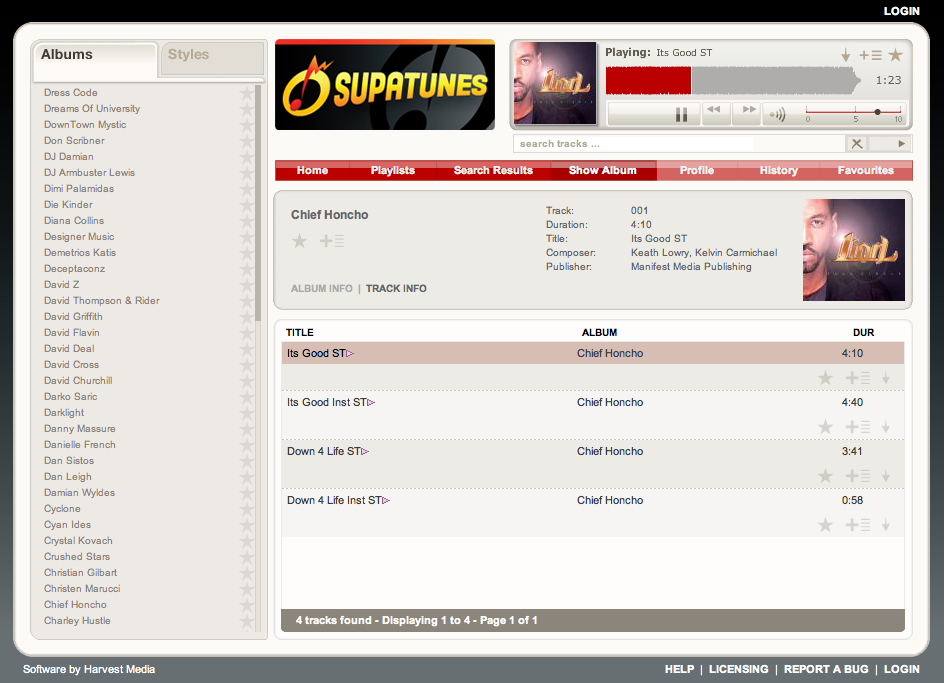Screen dimensions: 944x683
Task: Star the Down 4 Life ST track
Action: click(x=825, y=476)
